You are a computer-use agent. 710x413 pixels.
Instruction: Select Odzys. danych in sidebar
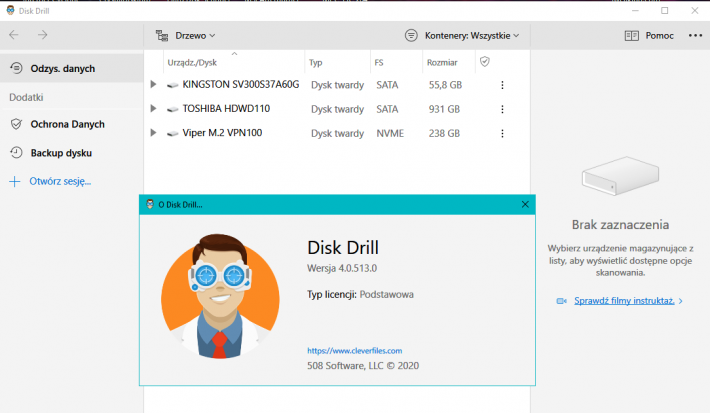72,68
